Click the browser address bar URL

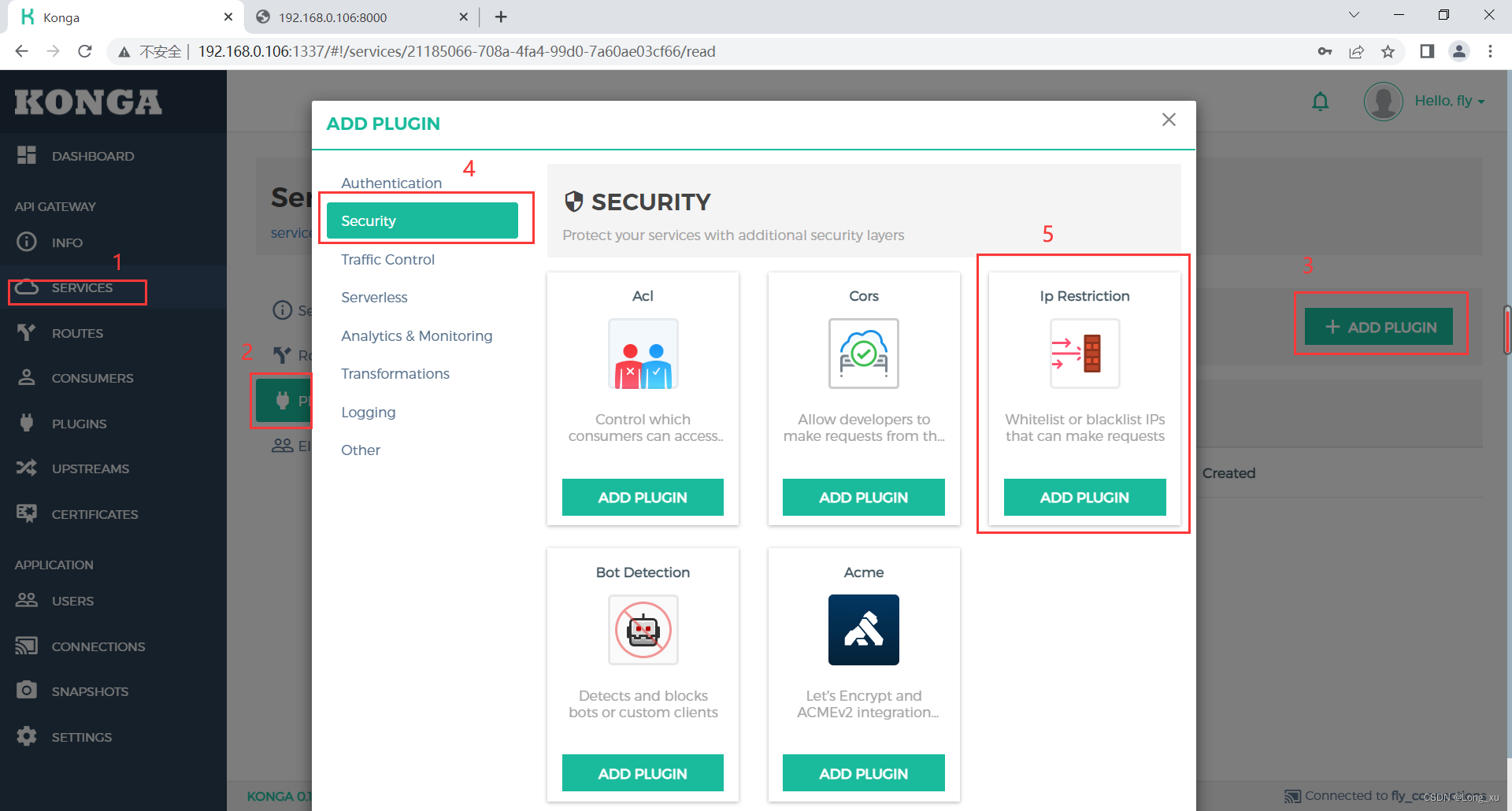point(457,51)
